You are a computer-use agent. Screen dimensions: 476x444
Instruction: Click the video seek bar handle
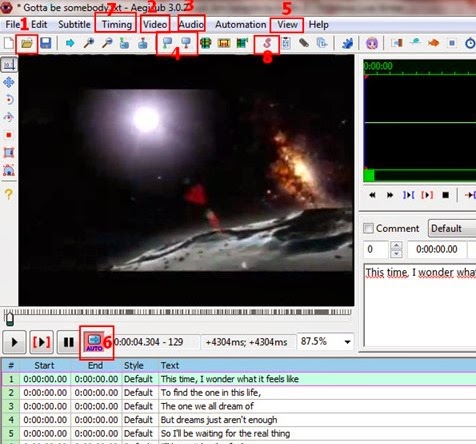[10, 319]
